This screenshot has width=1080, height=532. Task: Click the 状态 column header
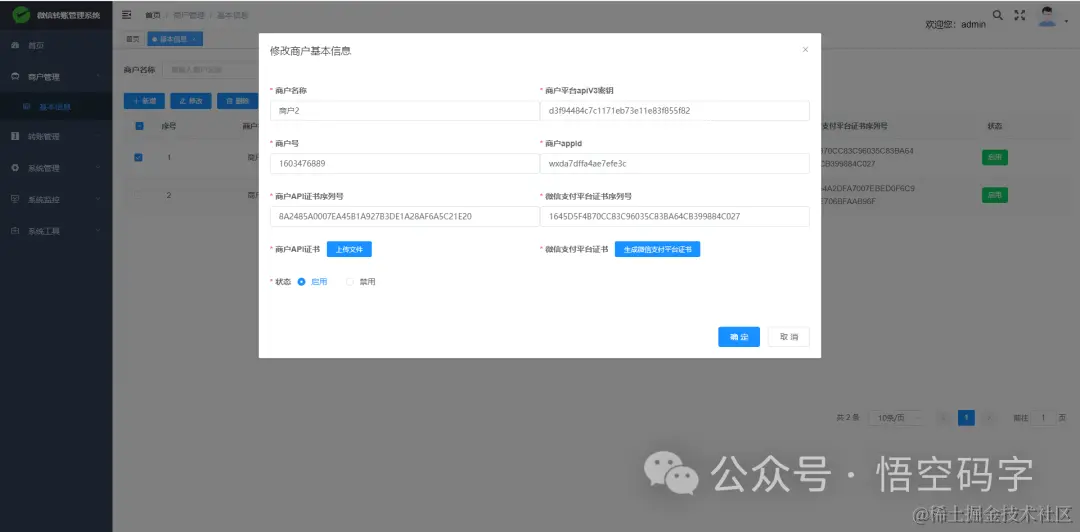(x=995, y=126)
